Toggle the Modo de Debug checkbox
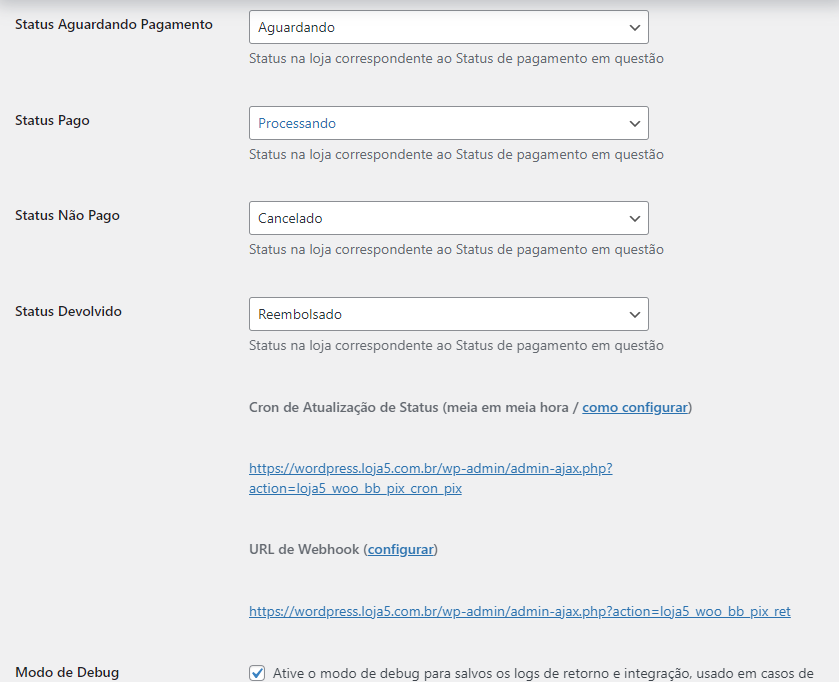Viewport: 839px width, 682px height. (257, 673)
